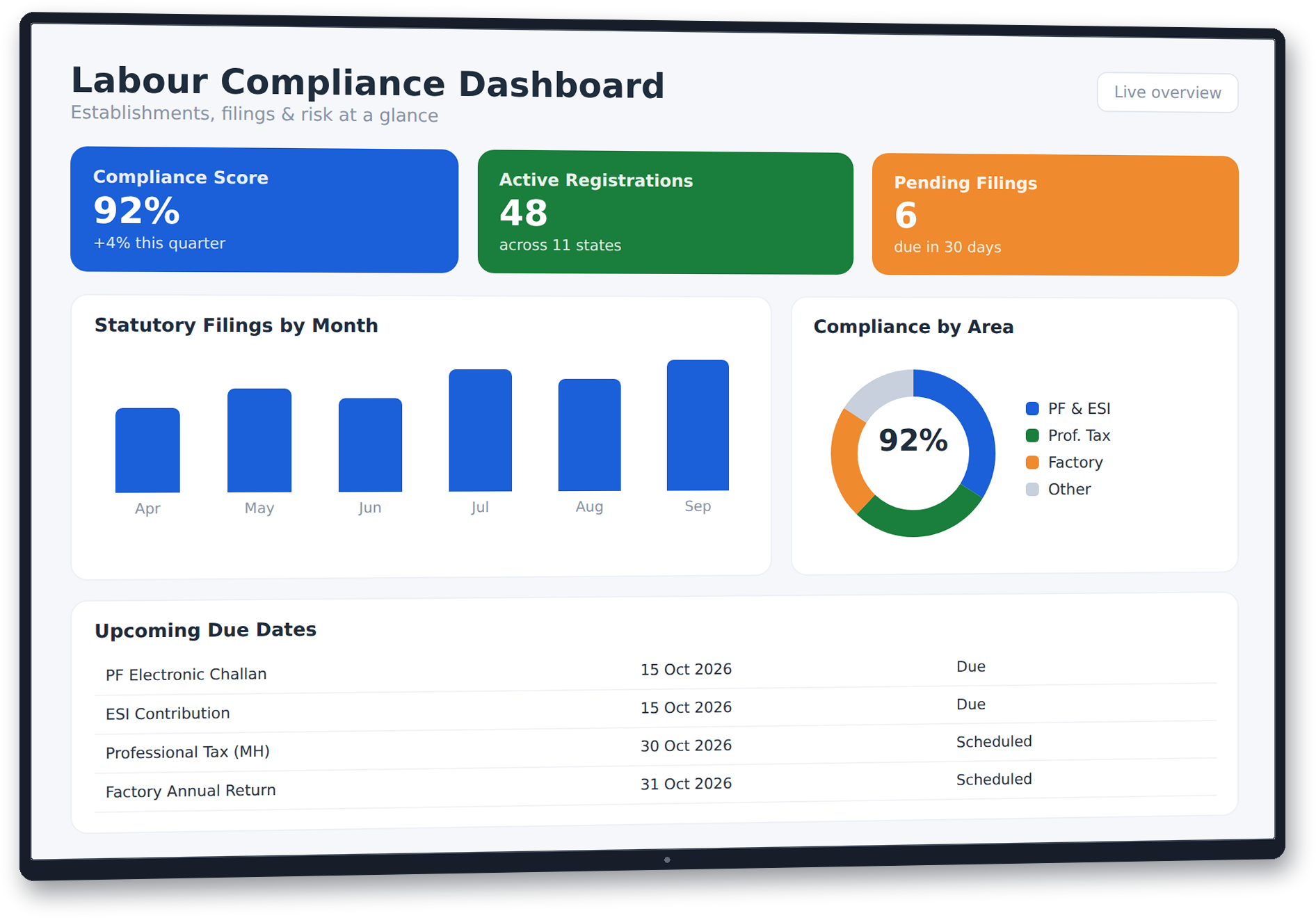
Task: Open the Active Registrations card
Action: coord(666,213)
